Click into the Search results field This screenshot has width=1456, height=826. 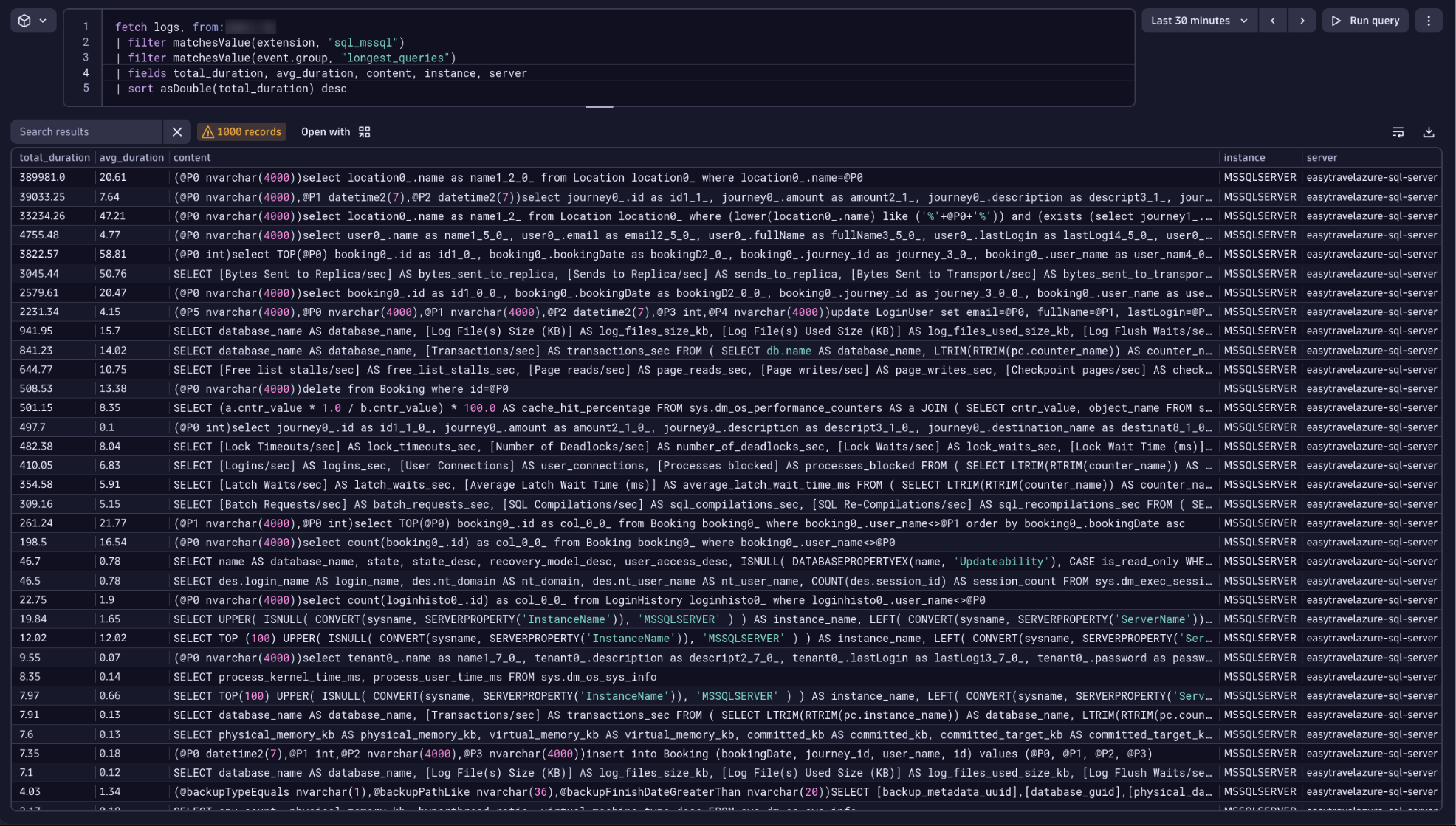(86, 131)
